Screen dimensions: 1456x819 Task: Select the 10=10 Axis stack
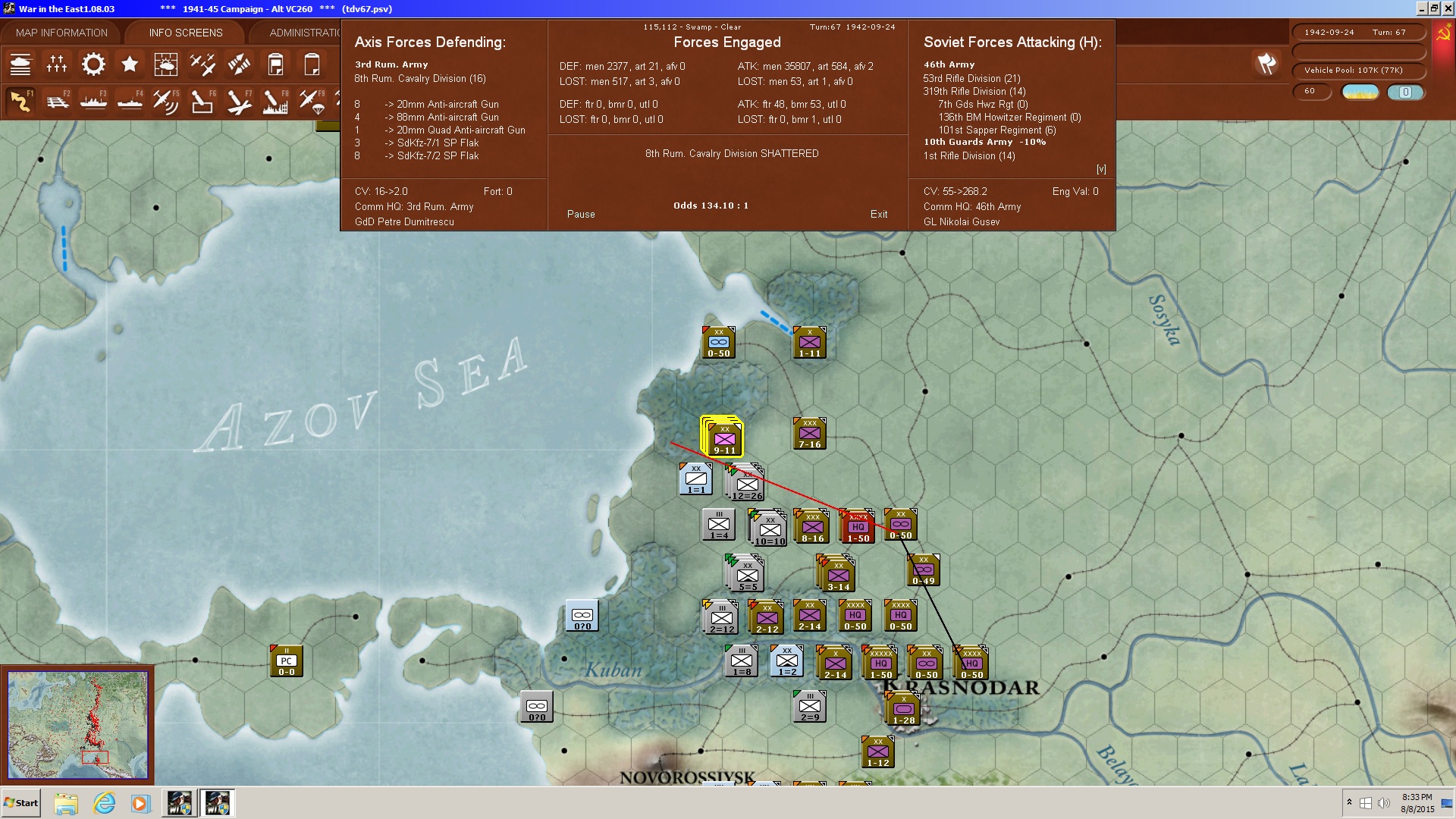point(769,529)
